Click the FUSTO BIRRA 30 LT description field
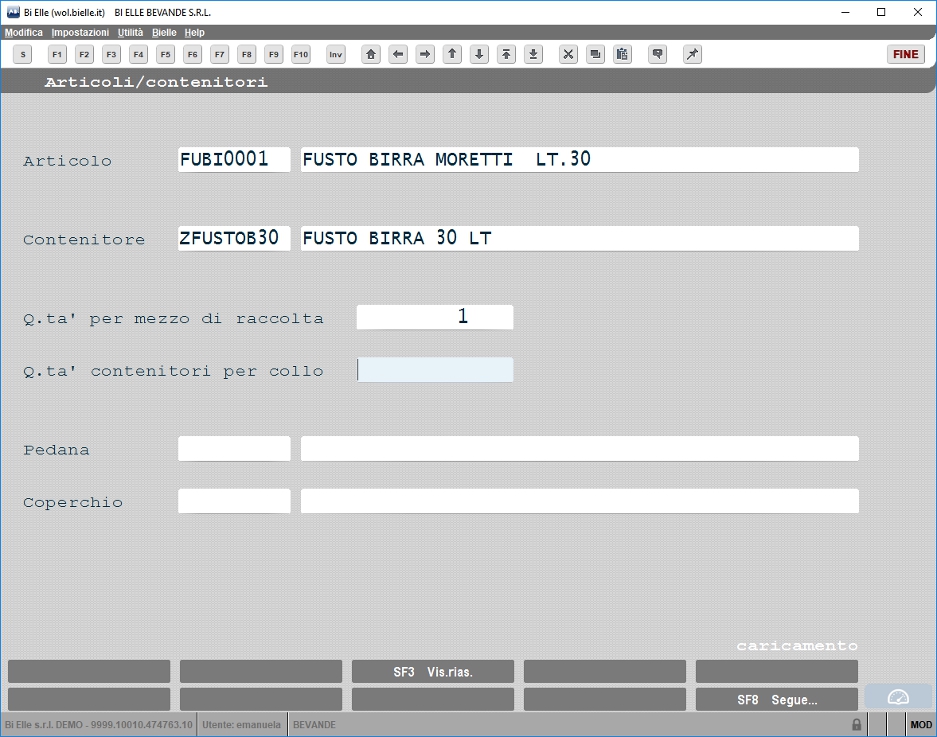Image resolution: width=937 pixels, height=737 pixels. [580, 238]
